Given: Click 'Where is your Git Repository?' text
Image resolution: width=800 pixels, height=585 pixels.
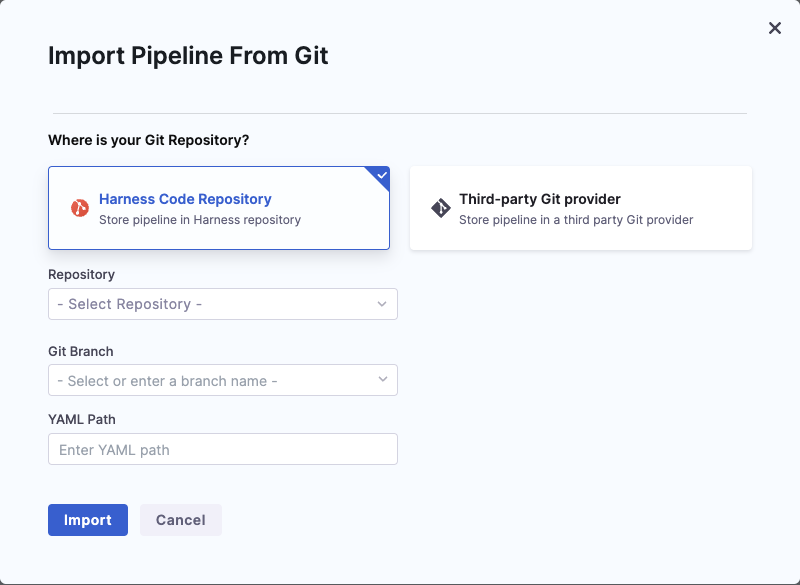Looking at the screenshot, I should [x=148, y=140].
